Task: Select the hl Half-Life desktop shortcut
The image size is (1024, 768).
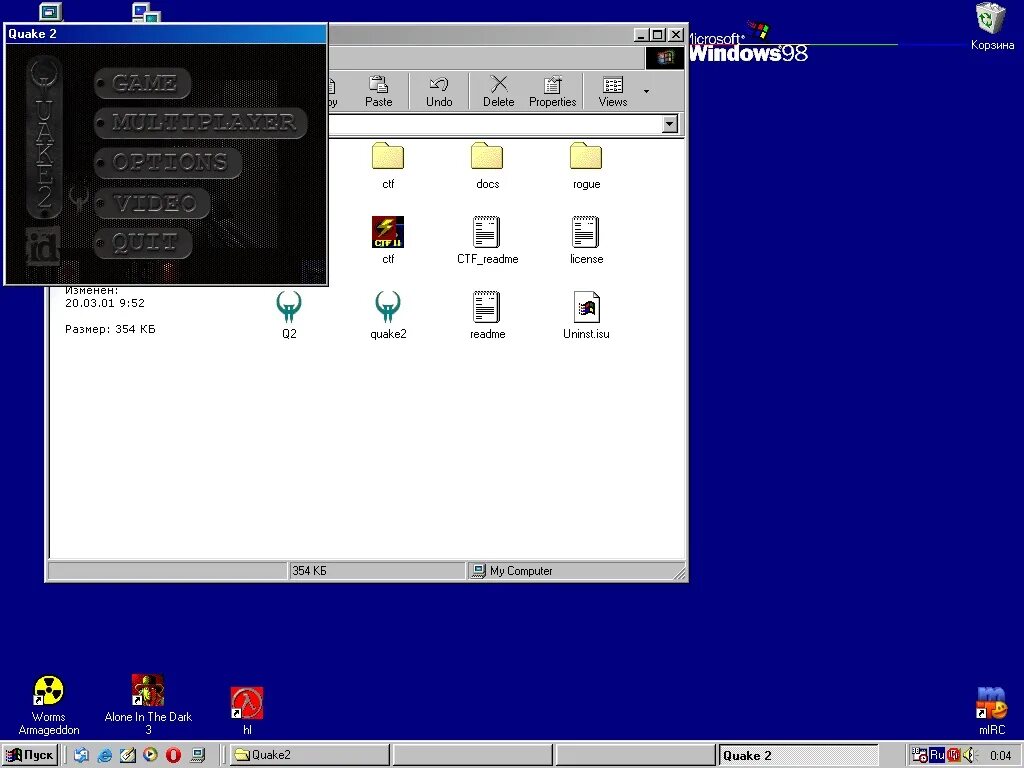Action: coord(247,711)
